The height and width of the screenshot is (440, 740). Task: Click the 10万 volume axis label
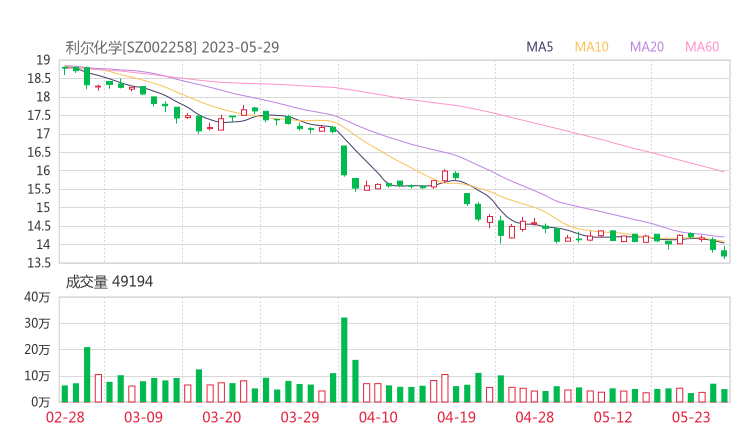tap(37, 376)
